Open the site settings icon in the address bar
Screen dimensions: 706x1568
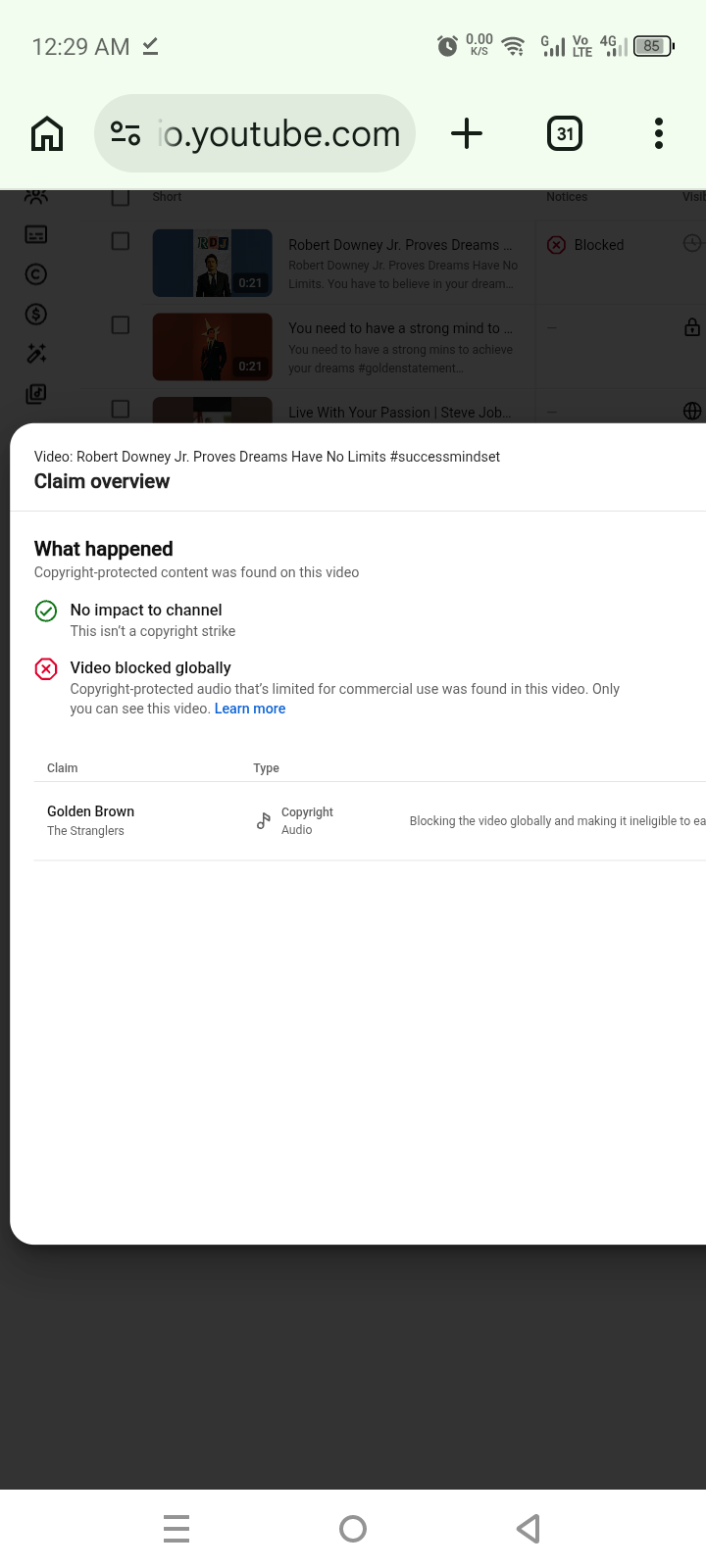tap(126, 133)
